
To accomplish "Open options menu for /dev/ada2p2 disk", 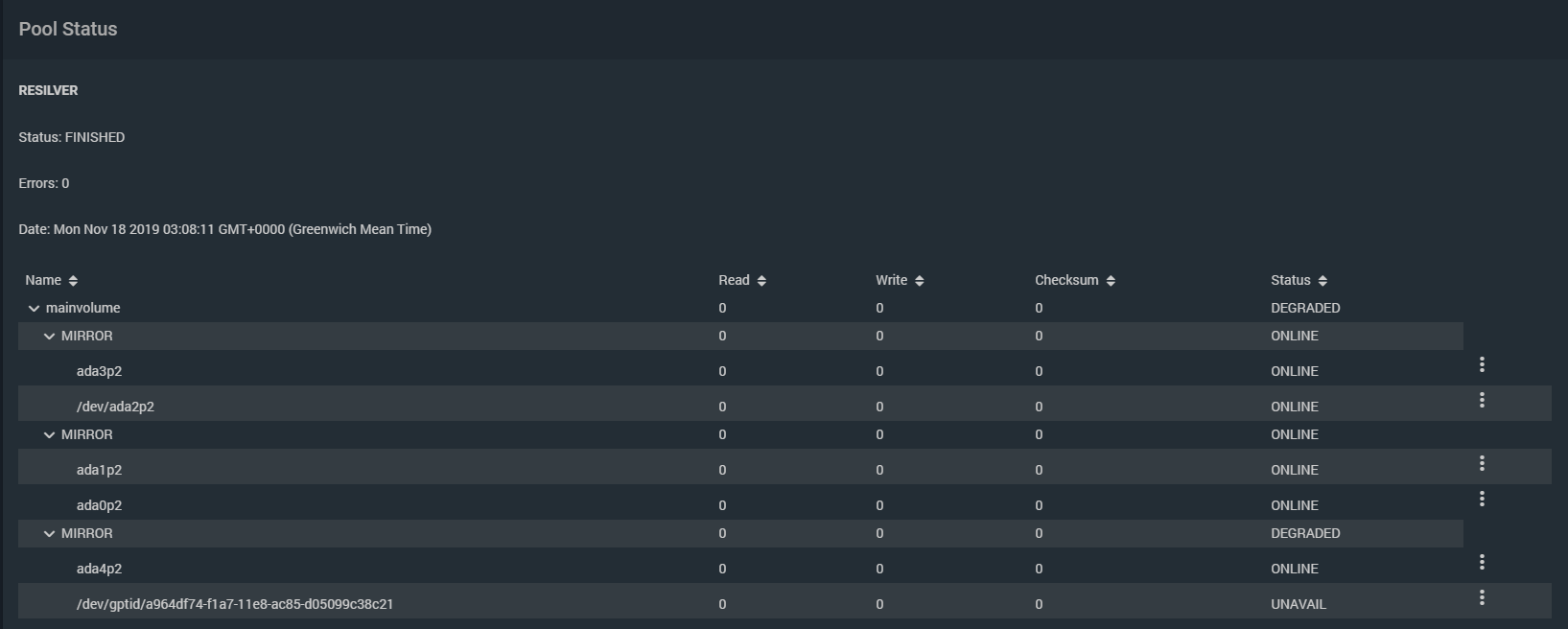I will point(1482,400).
